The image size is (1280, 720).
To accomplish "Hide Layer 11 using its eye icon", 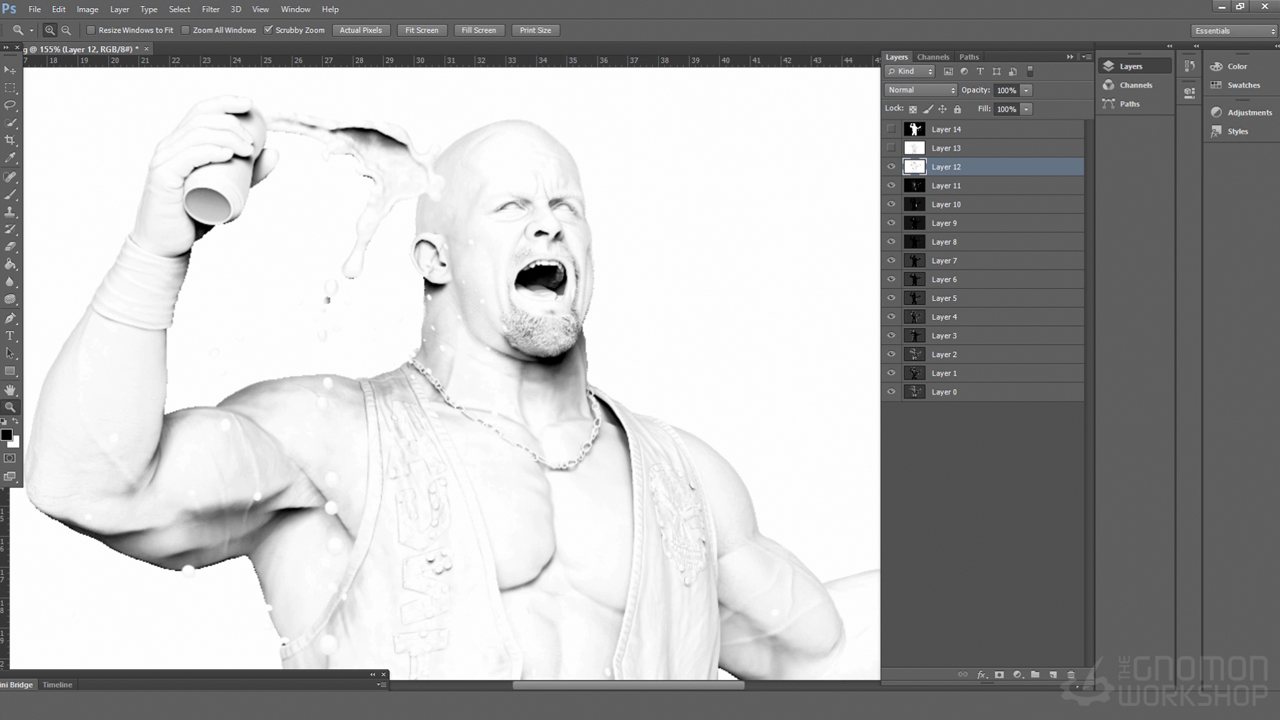I will coord(891,186).
